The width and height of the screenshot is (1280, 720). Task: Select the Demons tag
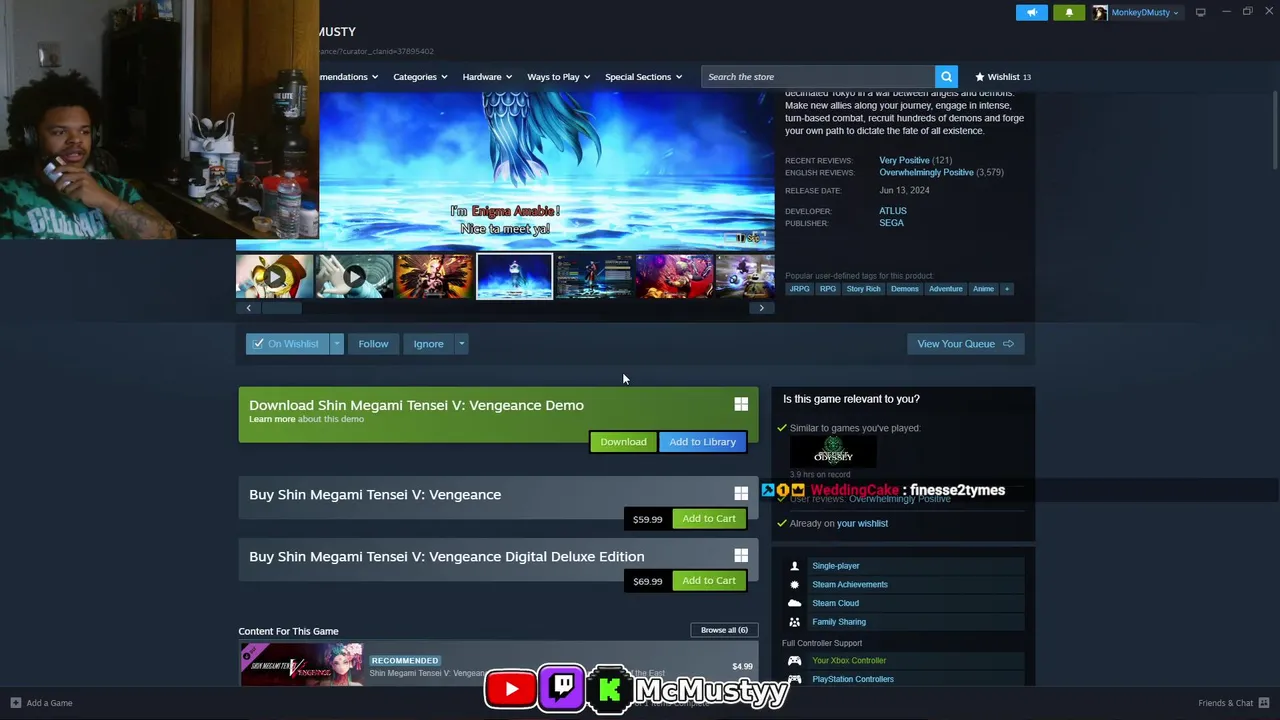pyautogui.click(x=904, y=289)
